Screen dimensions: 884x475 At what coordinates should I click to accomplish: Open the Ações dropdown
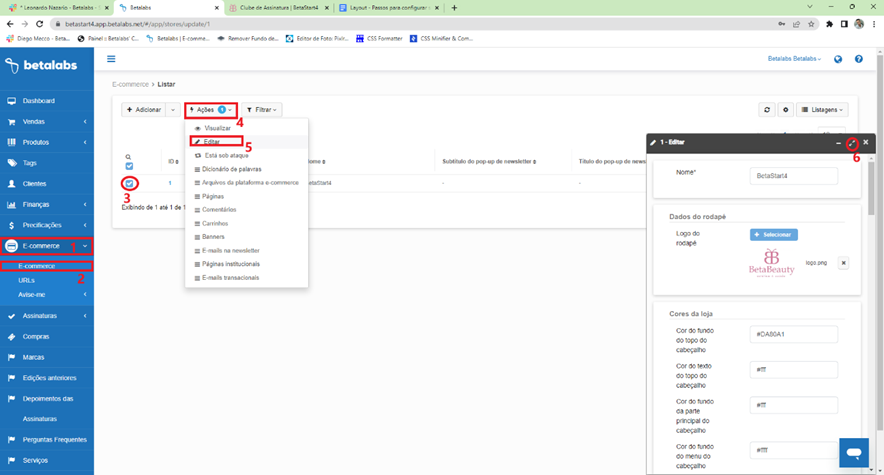(210, 110)
